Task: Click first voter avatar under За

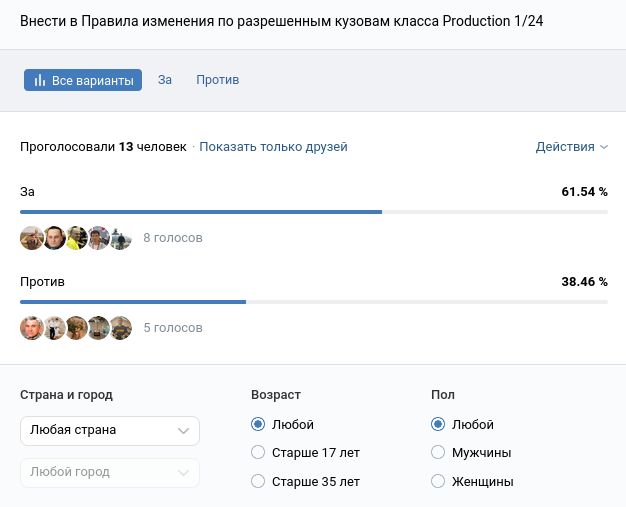Action: 32,238
